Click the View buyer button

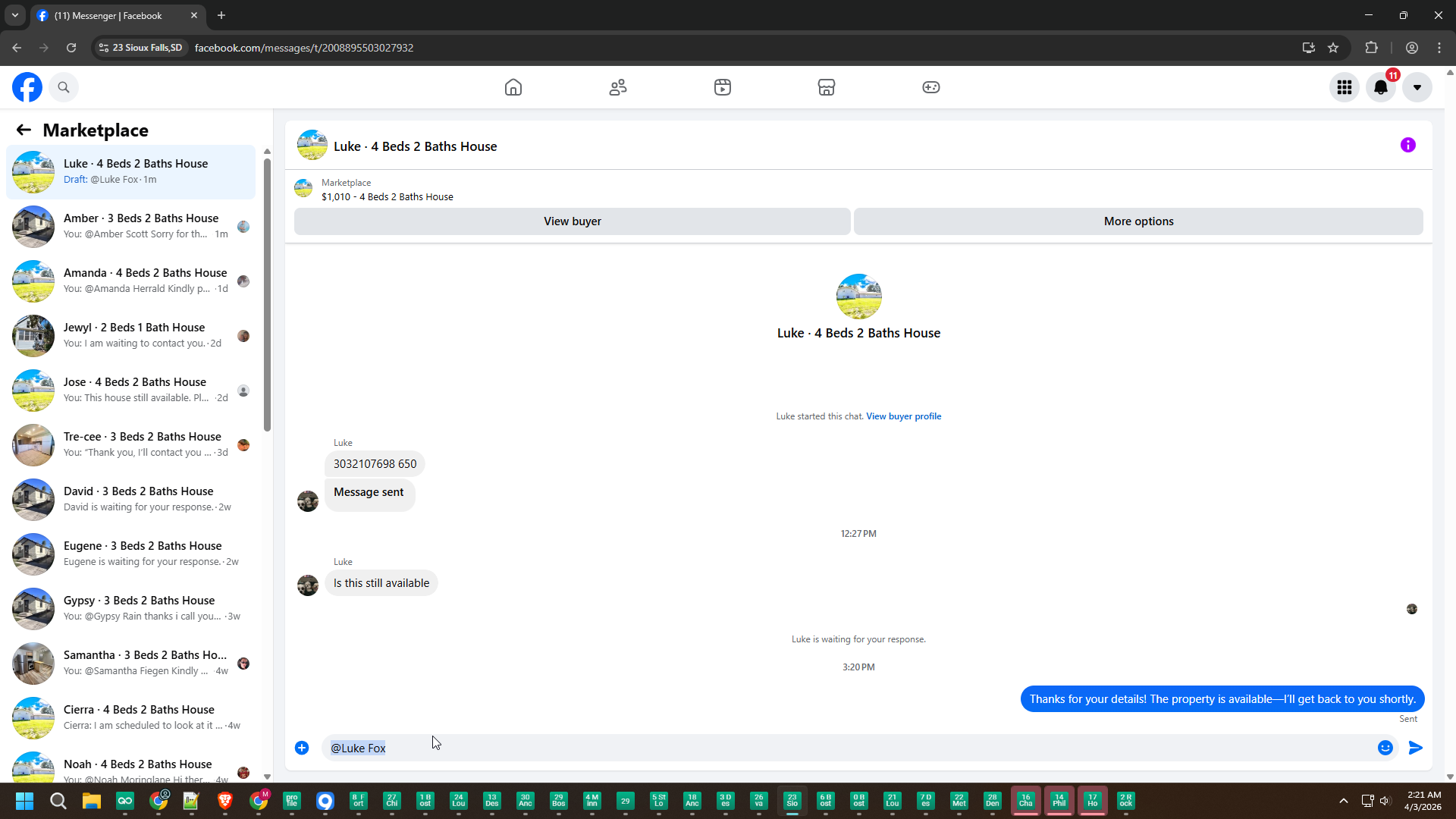[x=573, y=221]
